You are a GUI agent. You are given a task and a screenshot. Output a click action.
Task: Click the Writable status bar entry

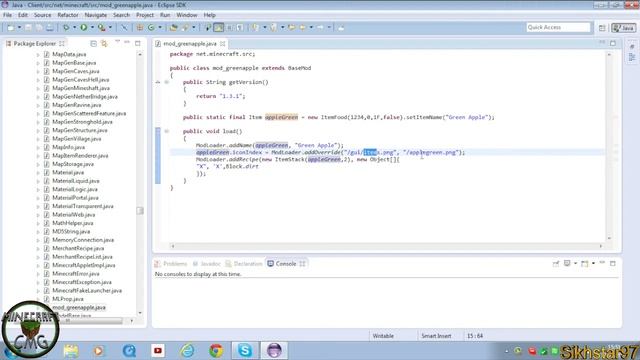pyautogui.click(x=383, y=336)
